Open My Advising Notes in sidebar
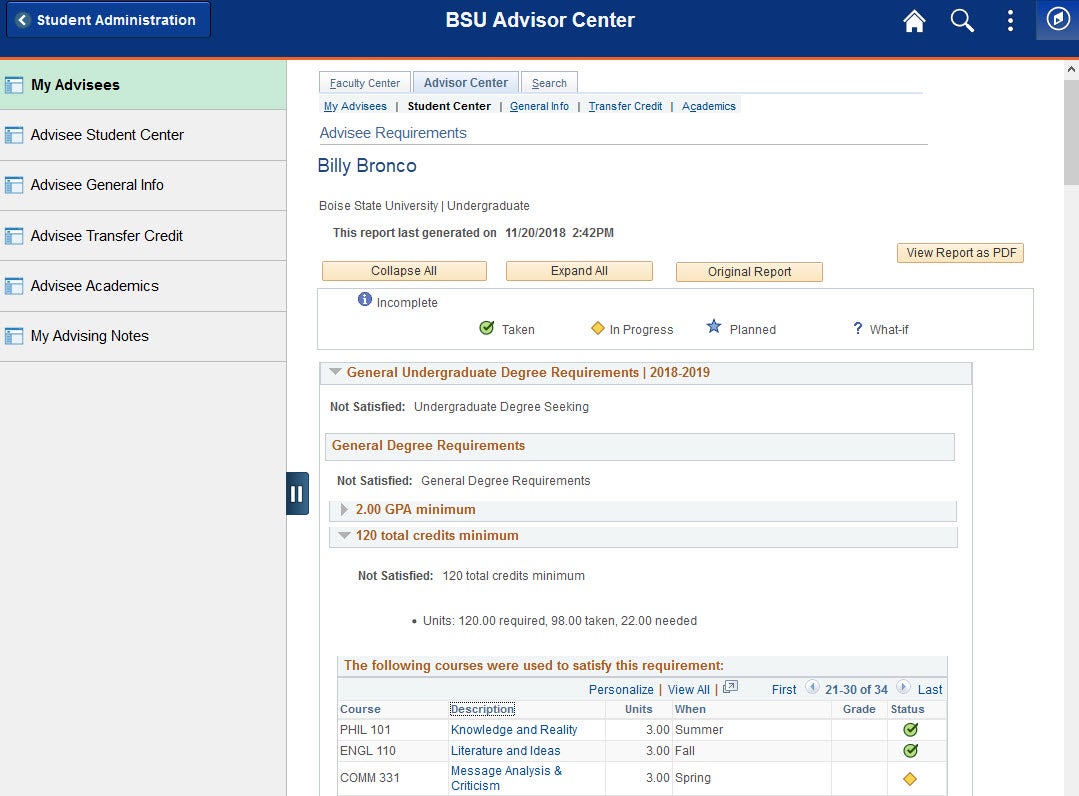This screenshot has height=796, width=1079. tap(143, 336)
